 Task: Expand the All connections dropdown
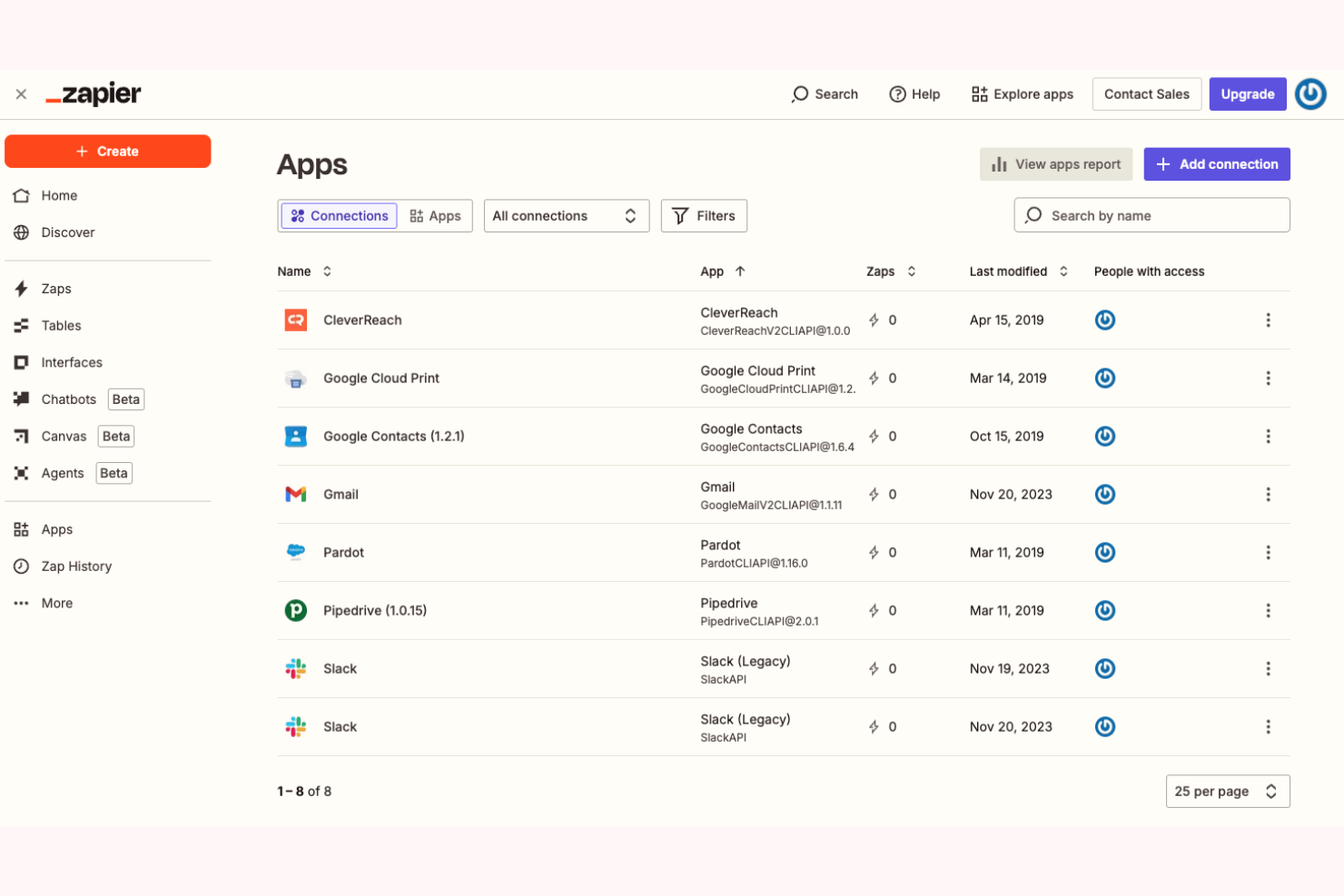pyautogui.click(x=567, y=216)
